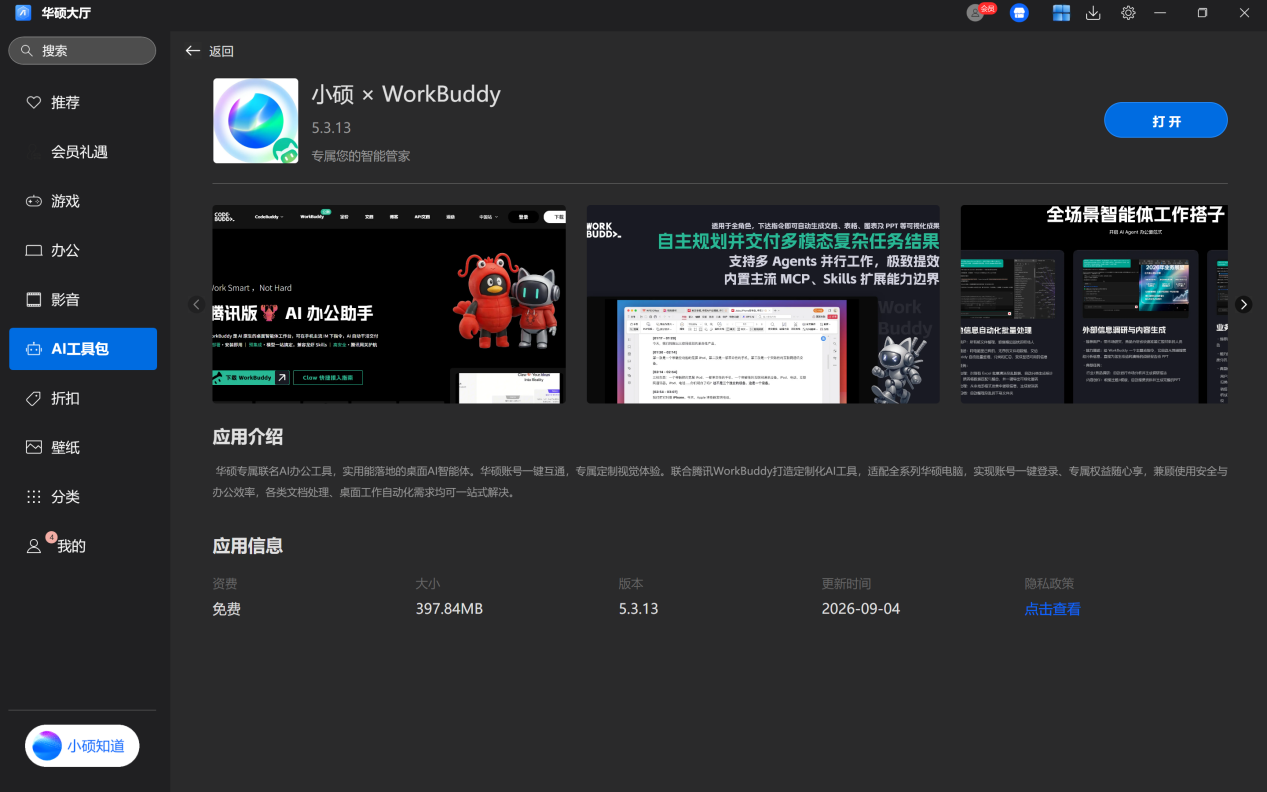Open the 我的 sidebar section

click(x=83, y=546)
